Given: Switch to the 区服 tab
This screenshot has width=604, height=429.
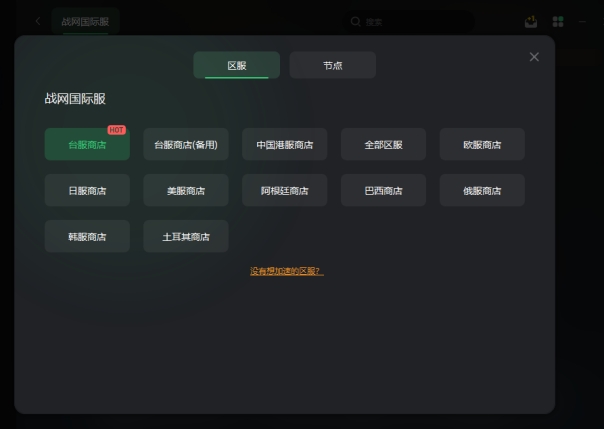Looking at the screenshot, I should point(237,65).
